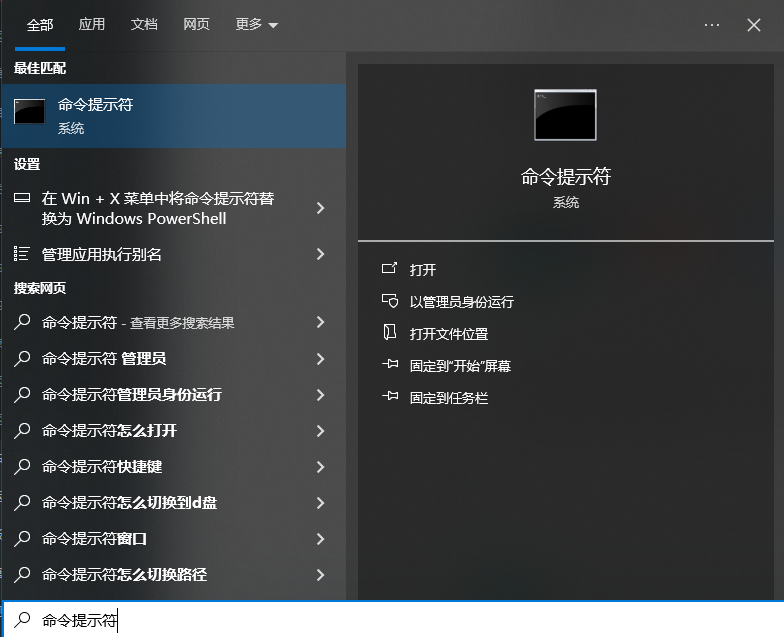The image size is (784, 637).
Task: Click the Command Prompt icon in best match
Action: point(29,113)
